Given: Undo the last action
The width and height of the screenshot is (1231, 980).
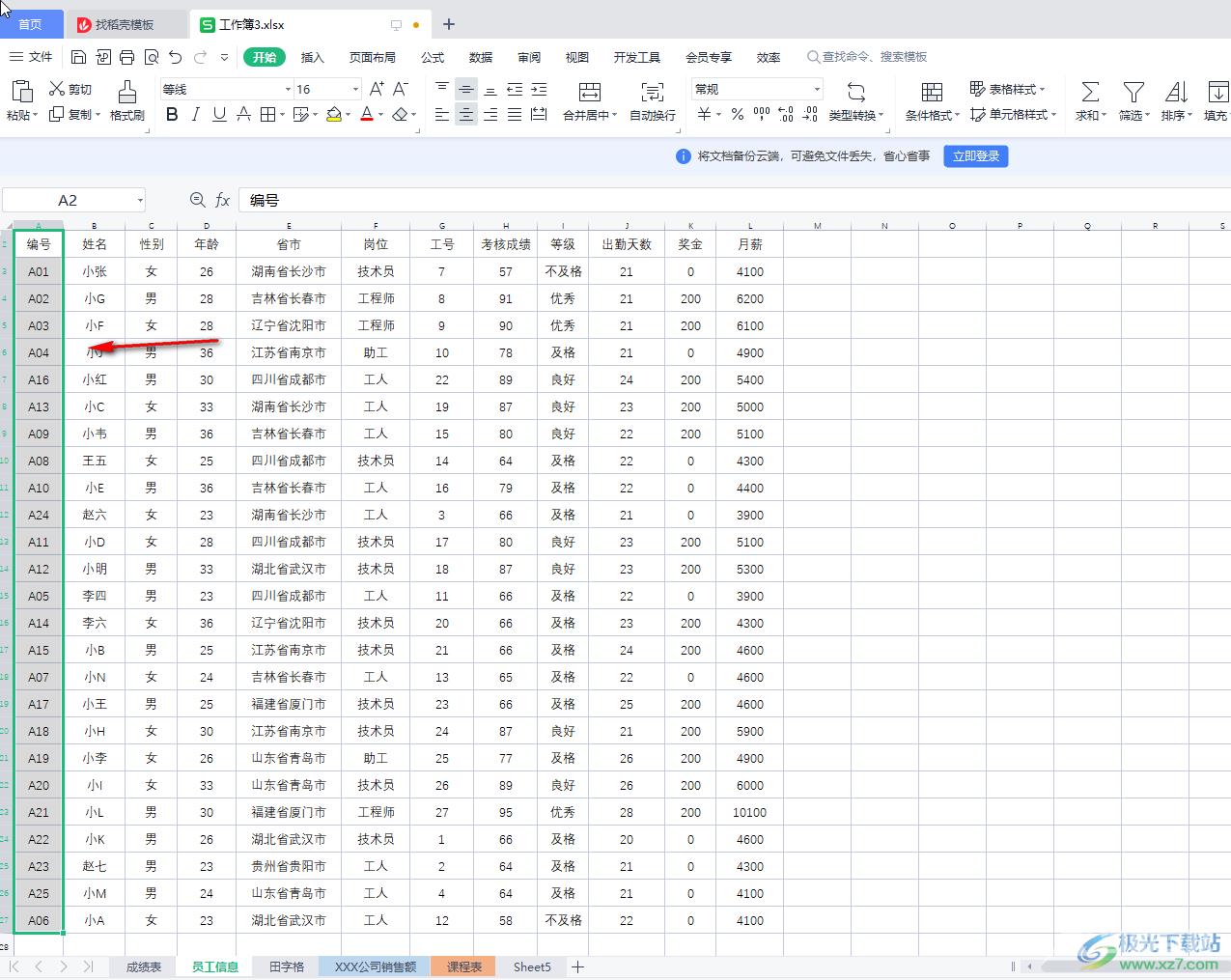Looking at the screenshot, I should tap(176, 57).
